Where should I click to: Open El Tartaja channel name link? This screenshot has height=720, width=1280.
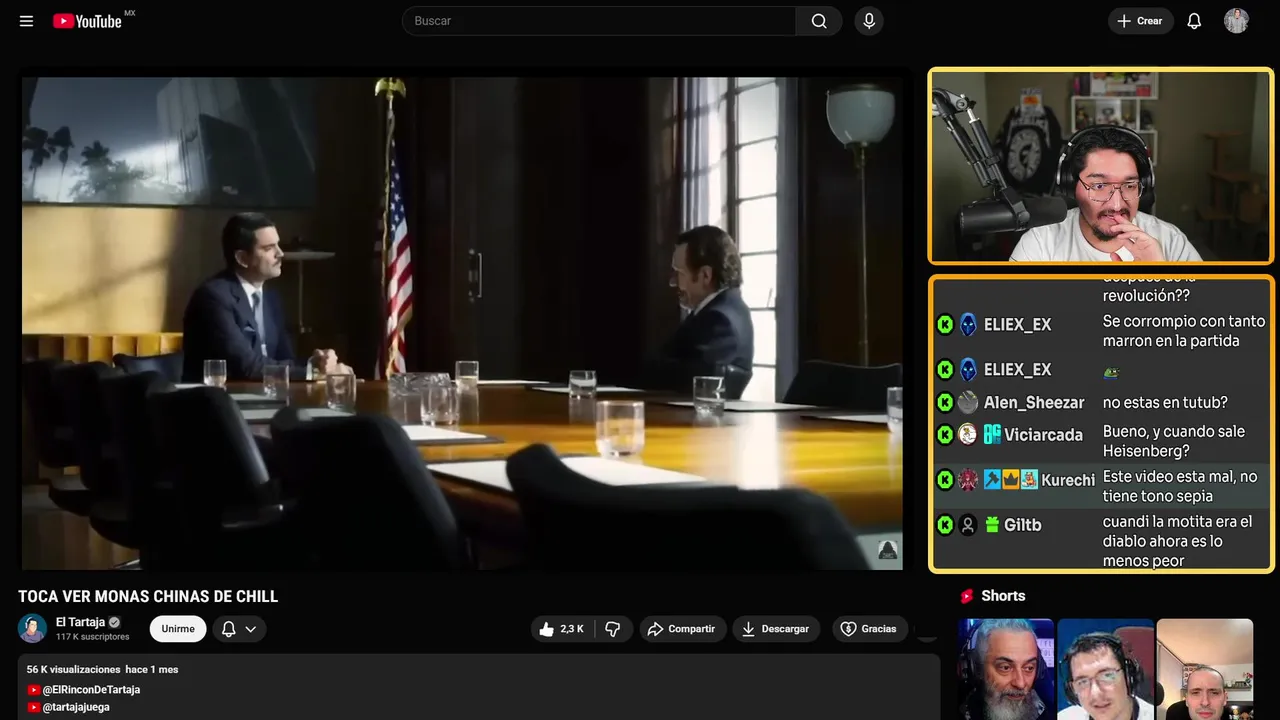[x=81, y=622]
